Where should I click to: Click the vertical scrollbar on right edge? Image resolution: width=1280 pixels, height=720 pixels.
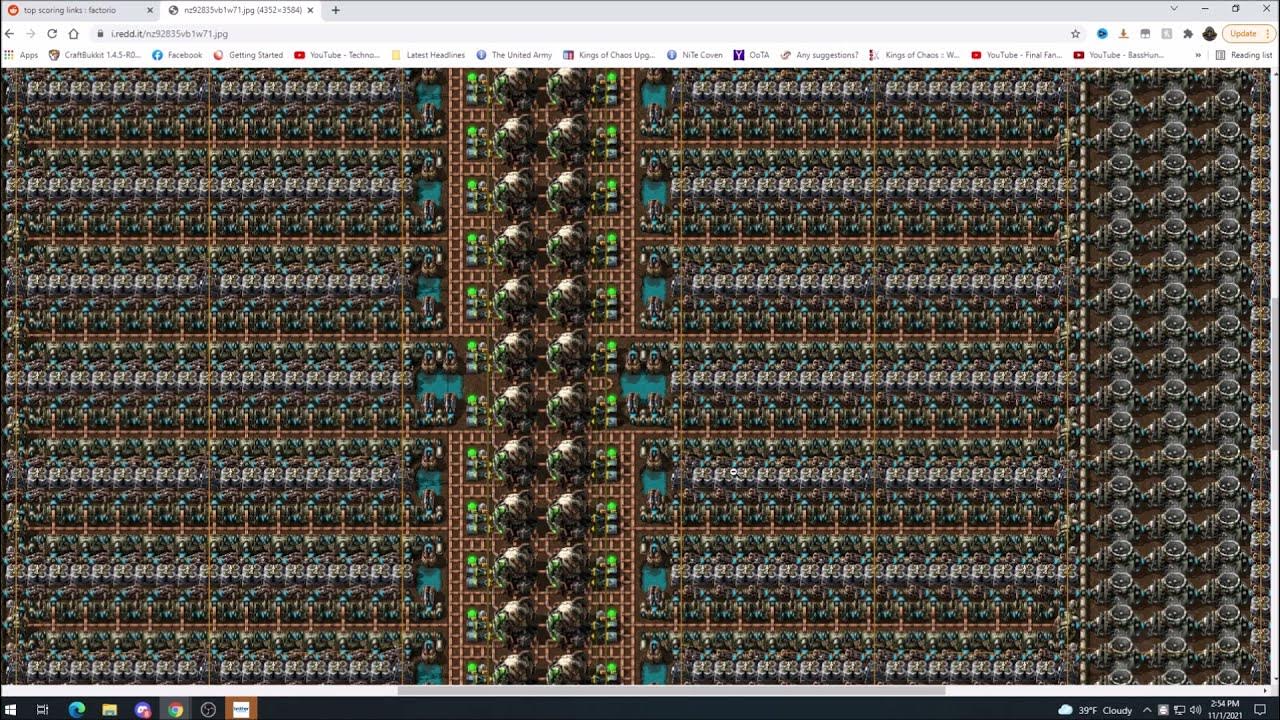click(1275, 376)
